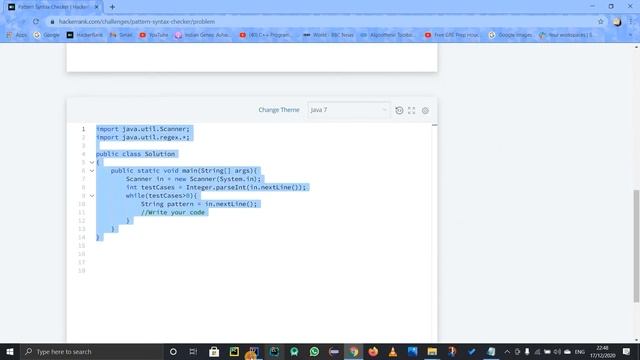Open the code editor settings gear
Screen dimensions: 640x360
425,111
